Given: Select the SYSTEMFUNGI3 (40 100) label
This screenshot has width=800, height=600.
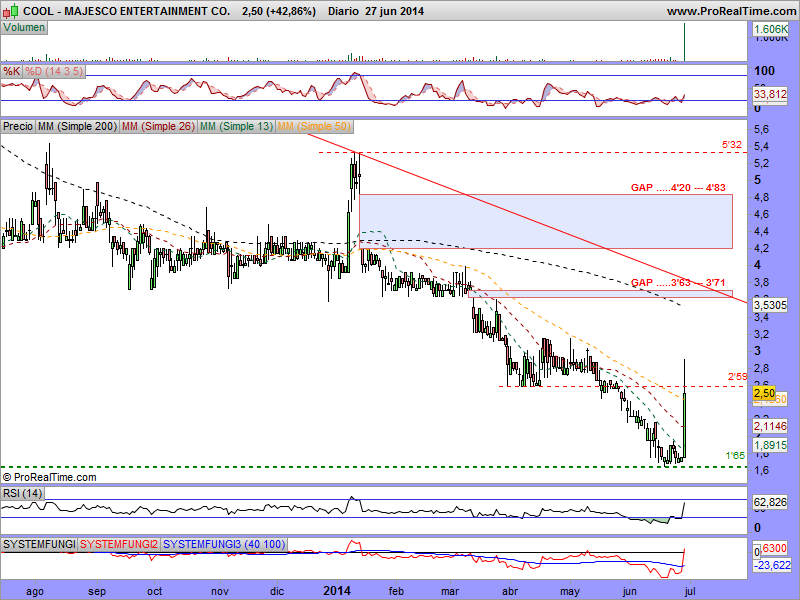Looking at the screenshot, I should pyautogui.click(x=224, y=544).
